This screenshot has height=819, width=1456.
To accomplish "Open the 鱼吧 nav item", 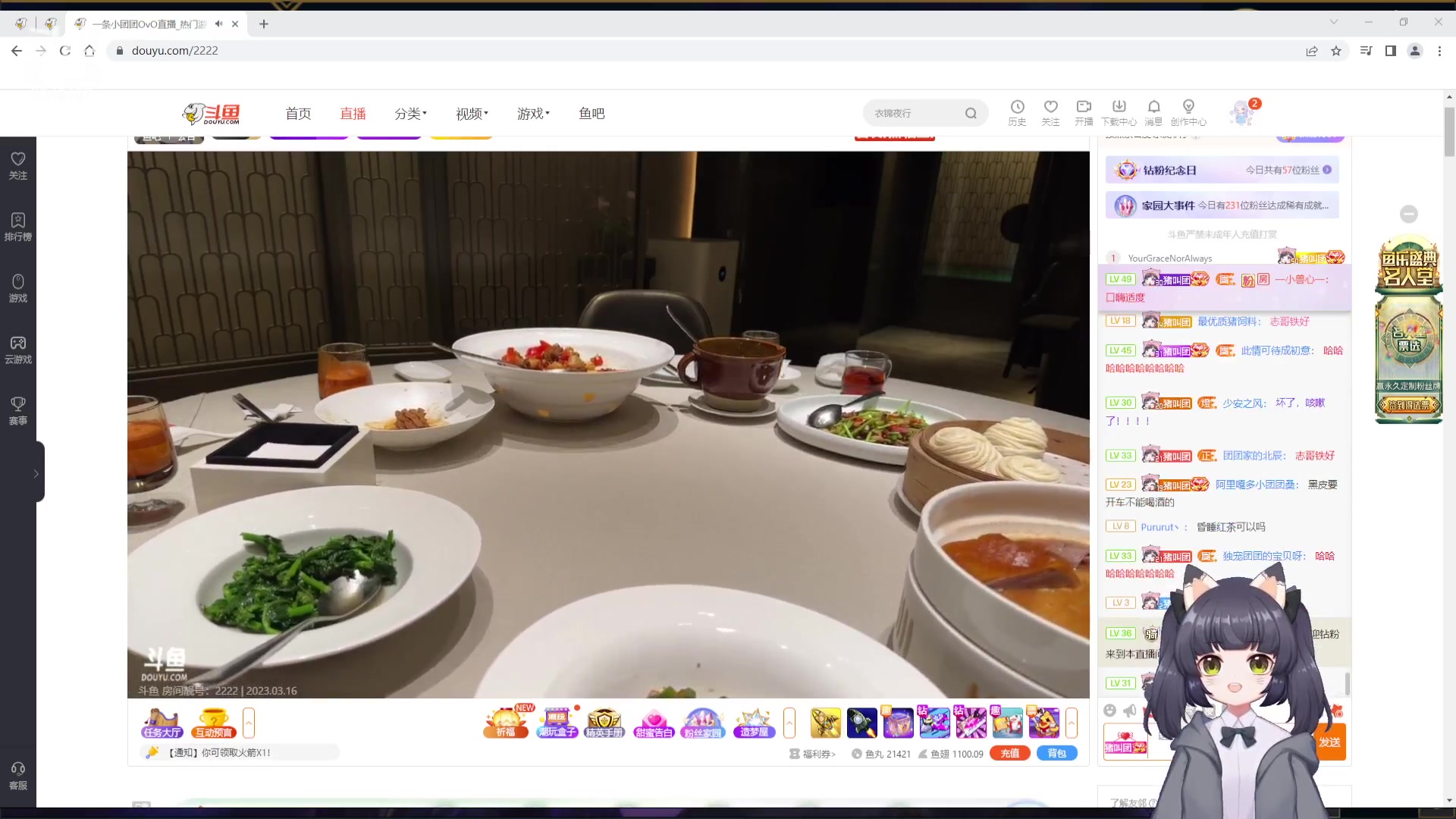I will click(591, 113).
